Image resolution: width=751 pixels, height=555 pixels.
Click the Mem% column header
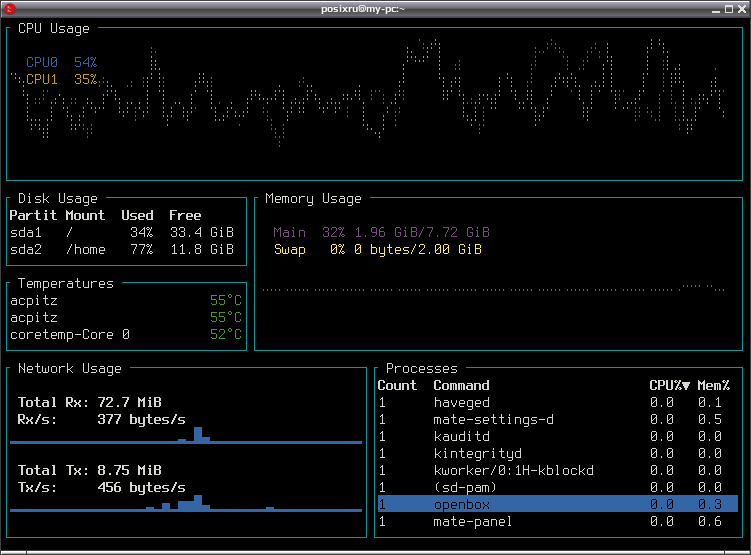pos(714,385)
